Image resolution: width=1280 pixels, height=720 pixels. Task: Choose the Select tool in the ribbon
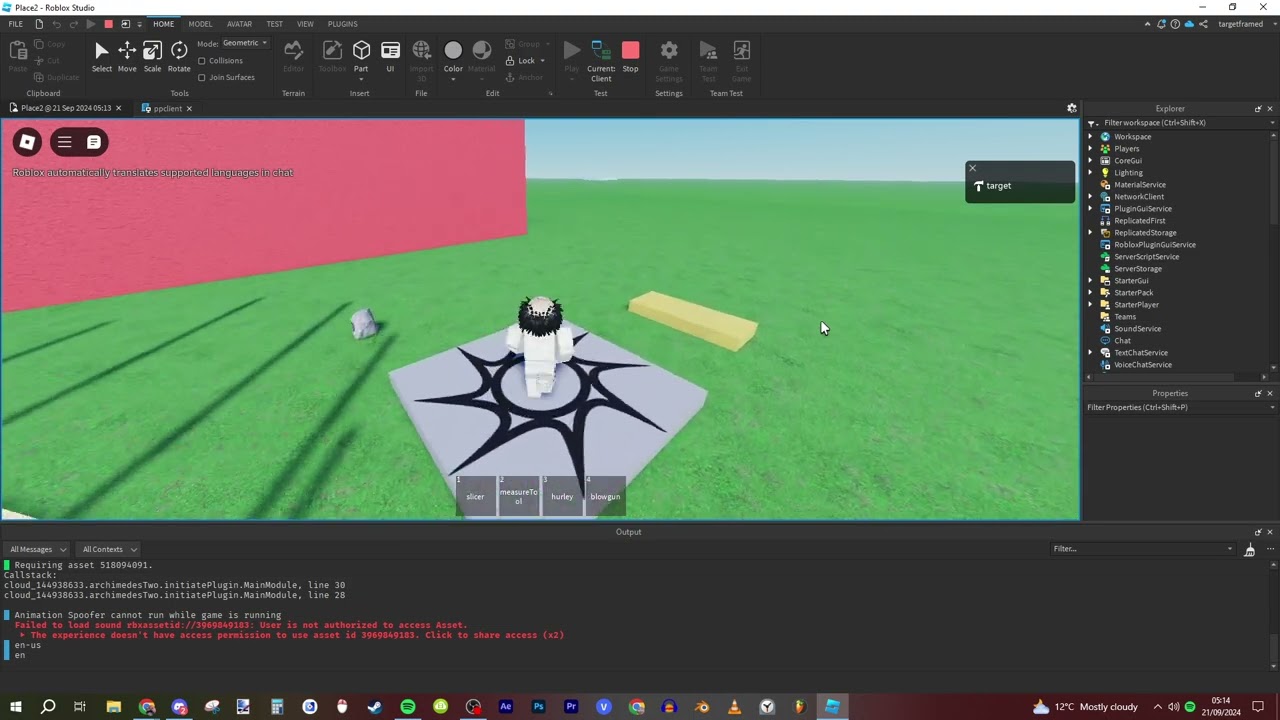coord(102,57)
